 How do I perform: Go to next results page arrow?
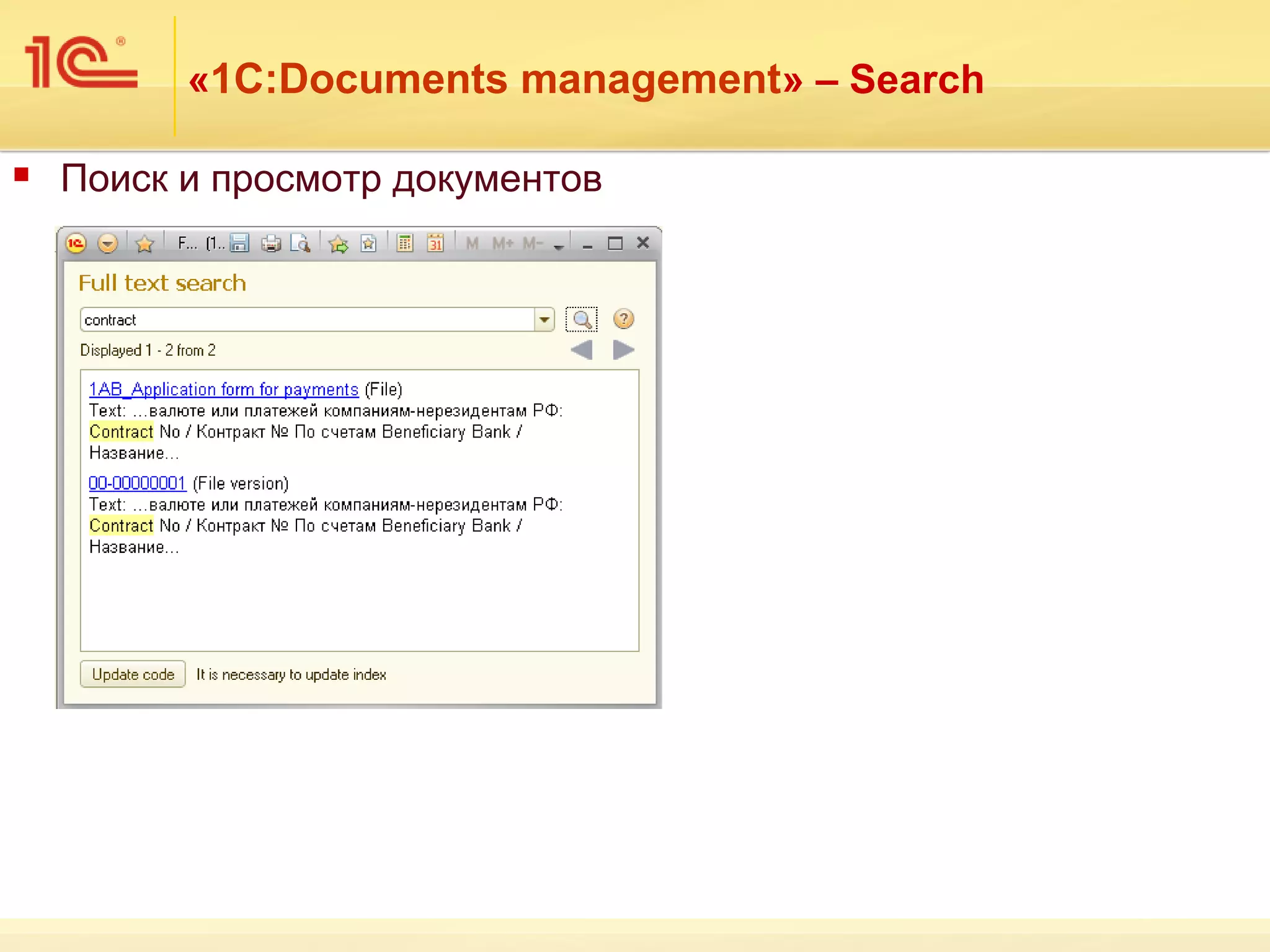coord(623,350)
